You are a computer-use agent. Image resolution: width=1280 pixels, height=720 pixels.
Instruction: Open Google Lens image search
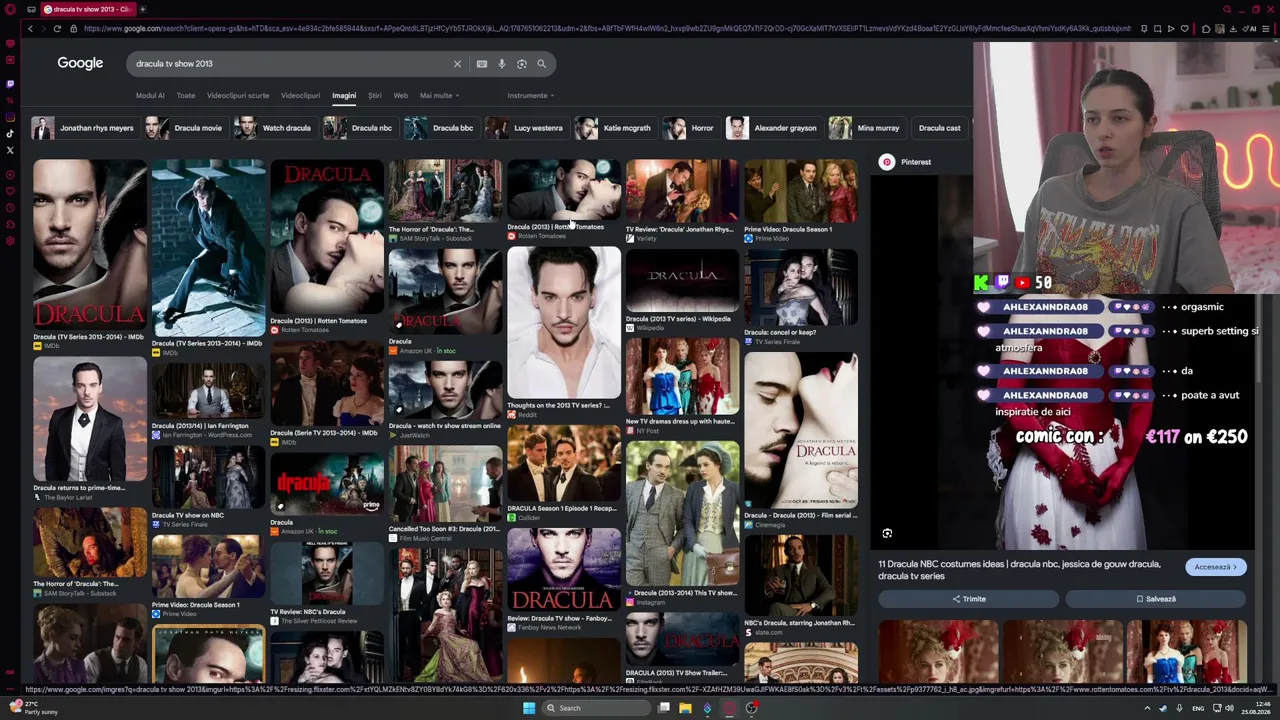pos(522,64)
